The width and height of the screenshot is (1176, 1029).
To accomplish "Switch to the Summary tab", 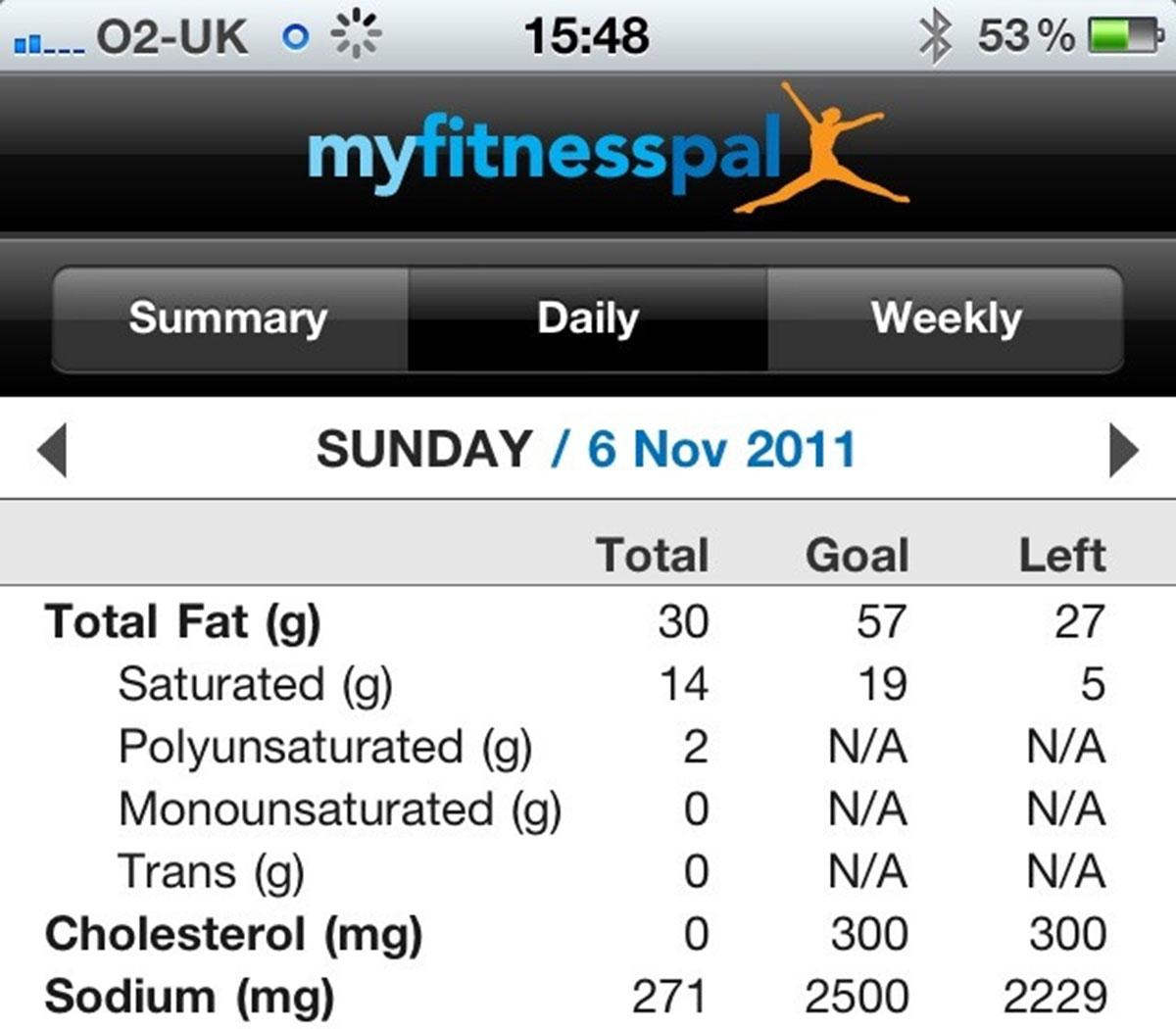I will (229, 318).
